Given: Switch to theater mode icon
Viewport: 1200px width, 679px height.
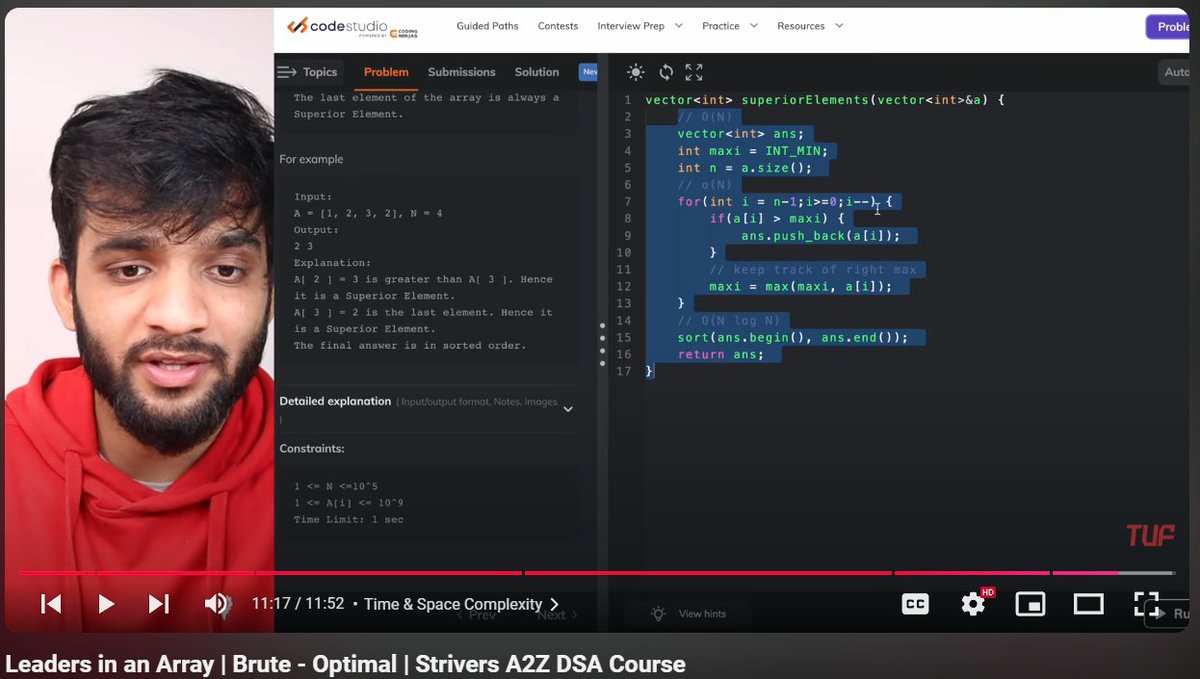Looking at the screenshot, I should tap(1088, 603).
